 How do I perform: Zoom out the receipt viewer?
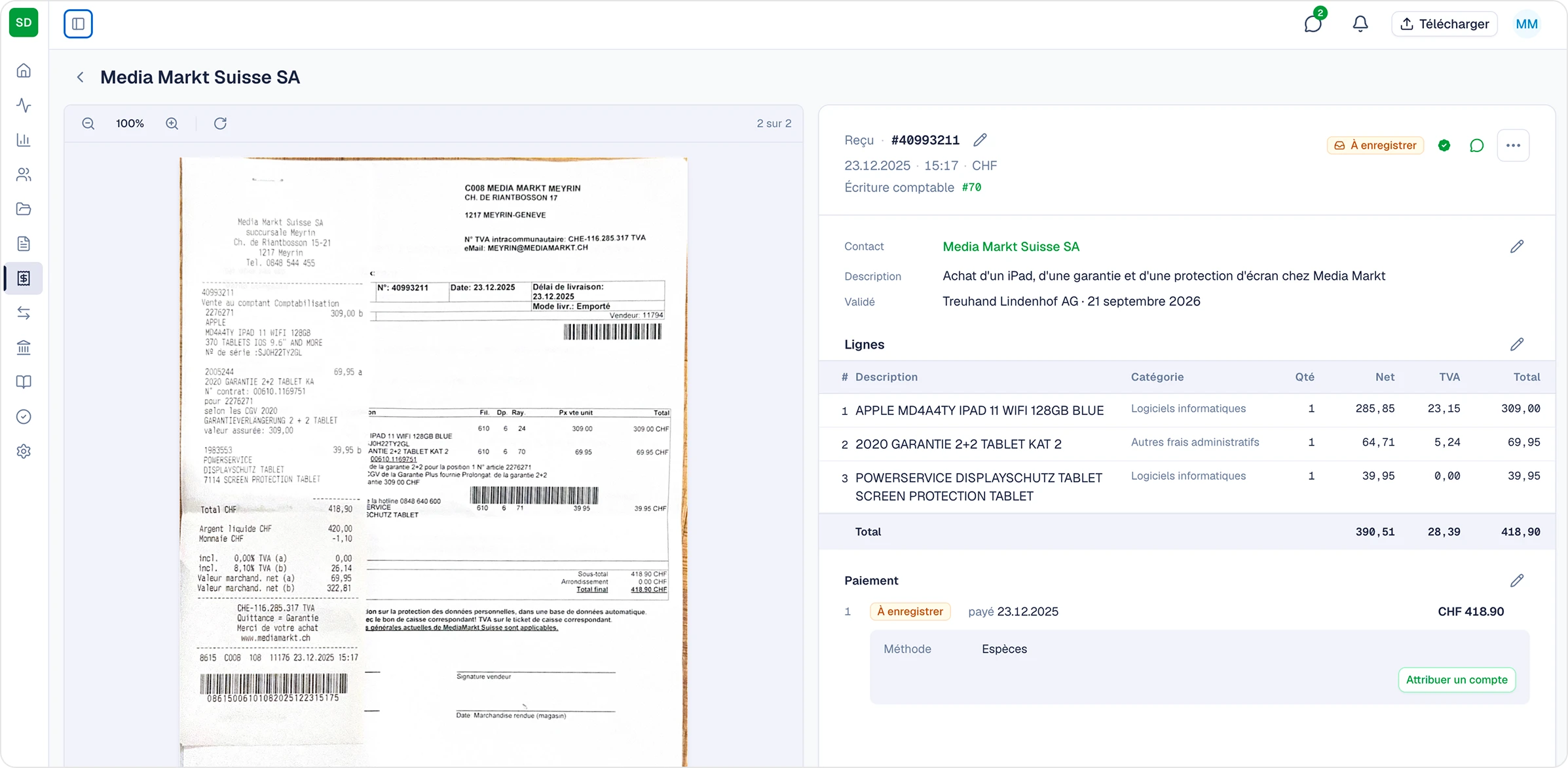pyautogui.click(x=88, y=123)
